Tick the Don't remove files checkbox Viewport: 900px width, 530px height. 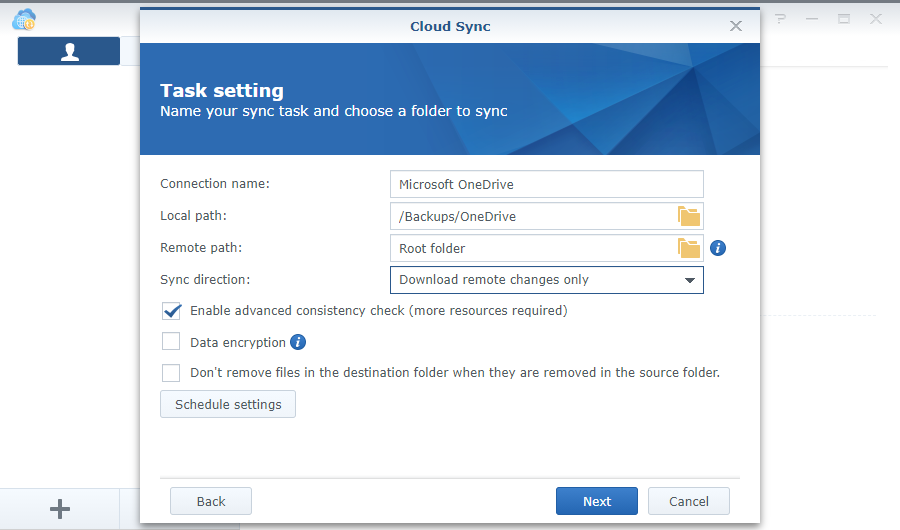(x=171, y=373)
